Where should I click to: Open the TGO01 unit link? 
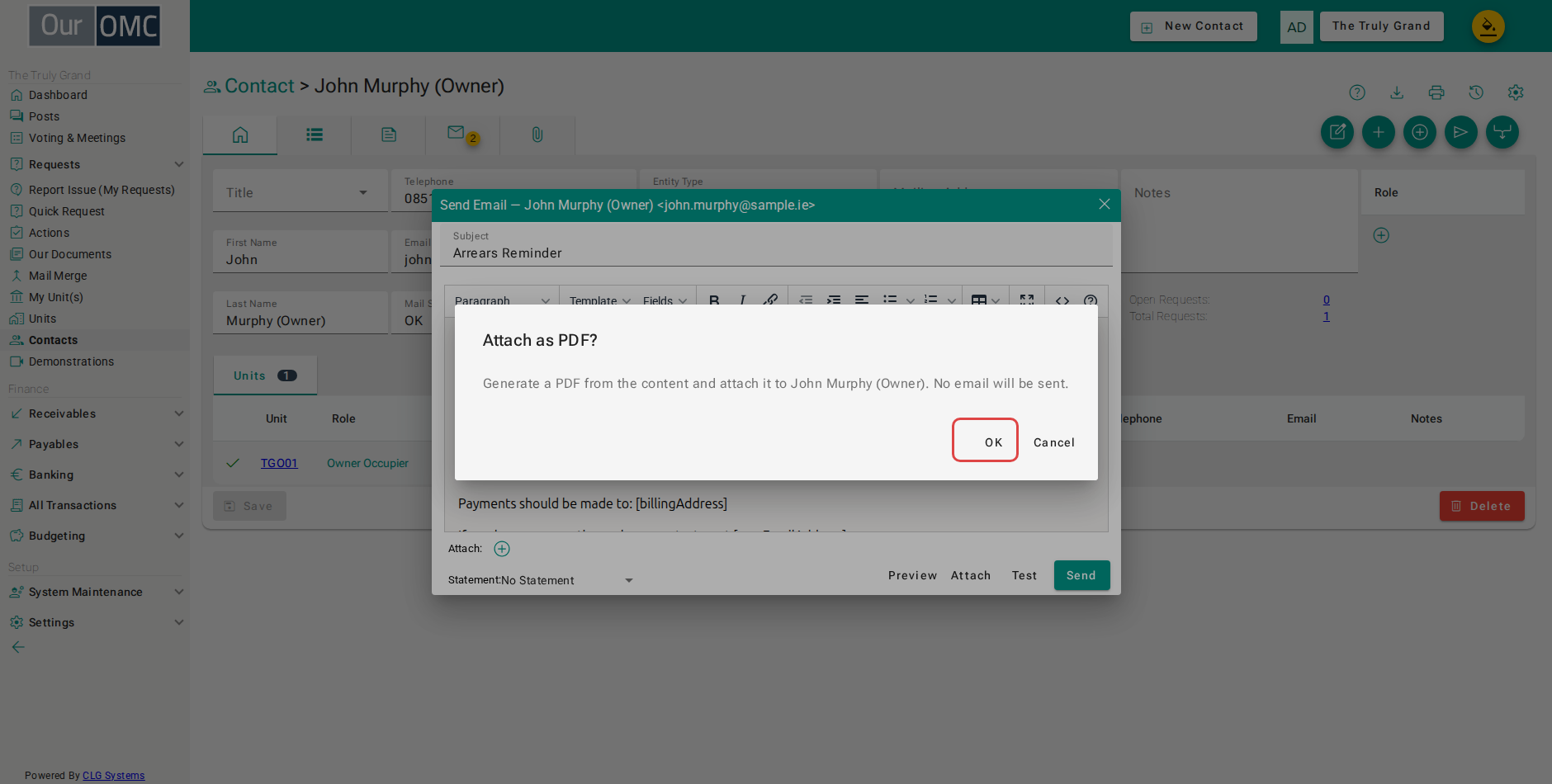(279, 463)
